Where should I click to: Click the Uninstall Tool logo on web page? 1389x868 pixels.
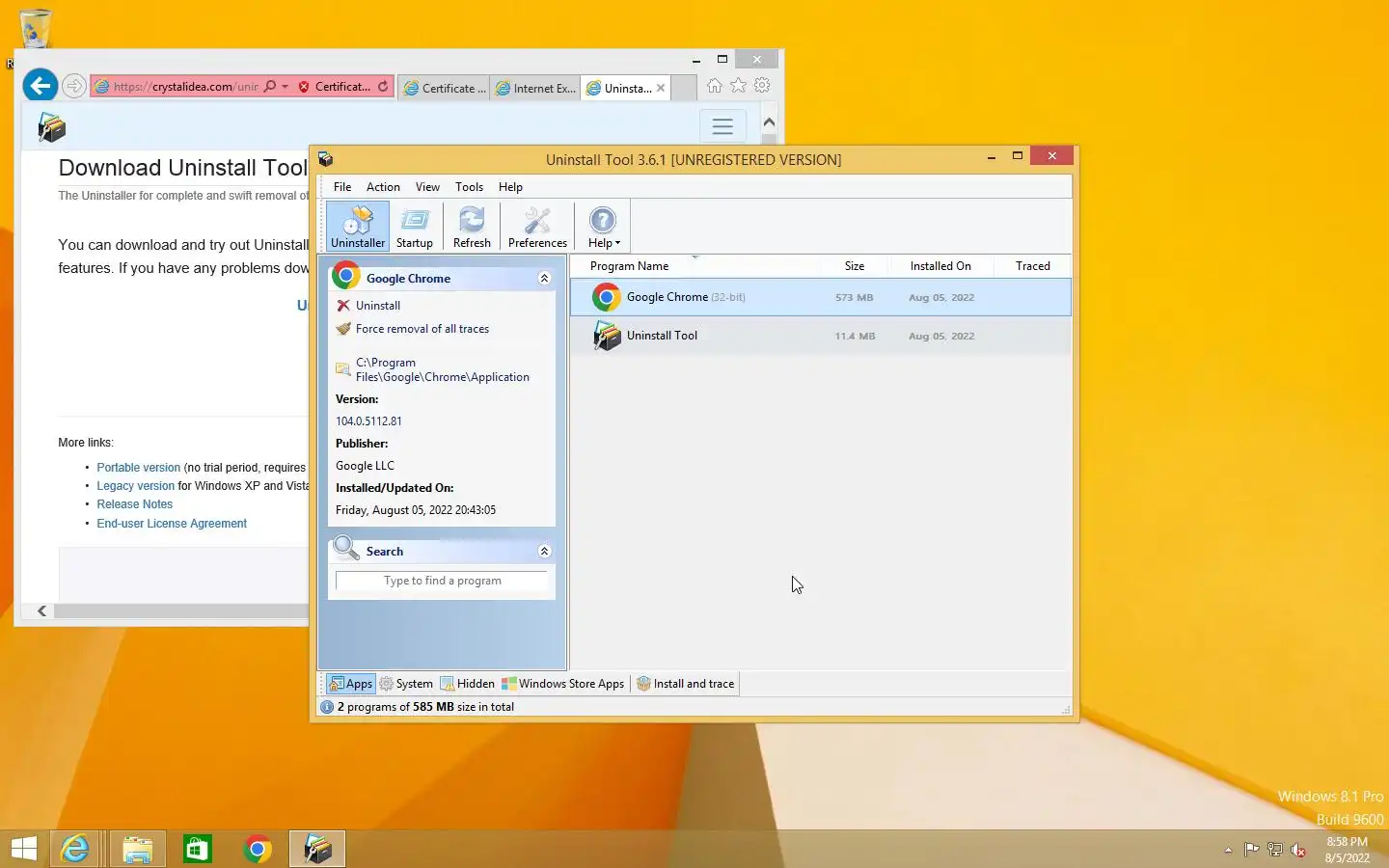(51, 127)
